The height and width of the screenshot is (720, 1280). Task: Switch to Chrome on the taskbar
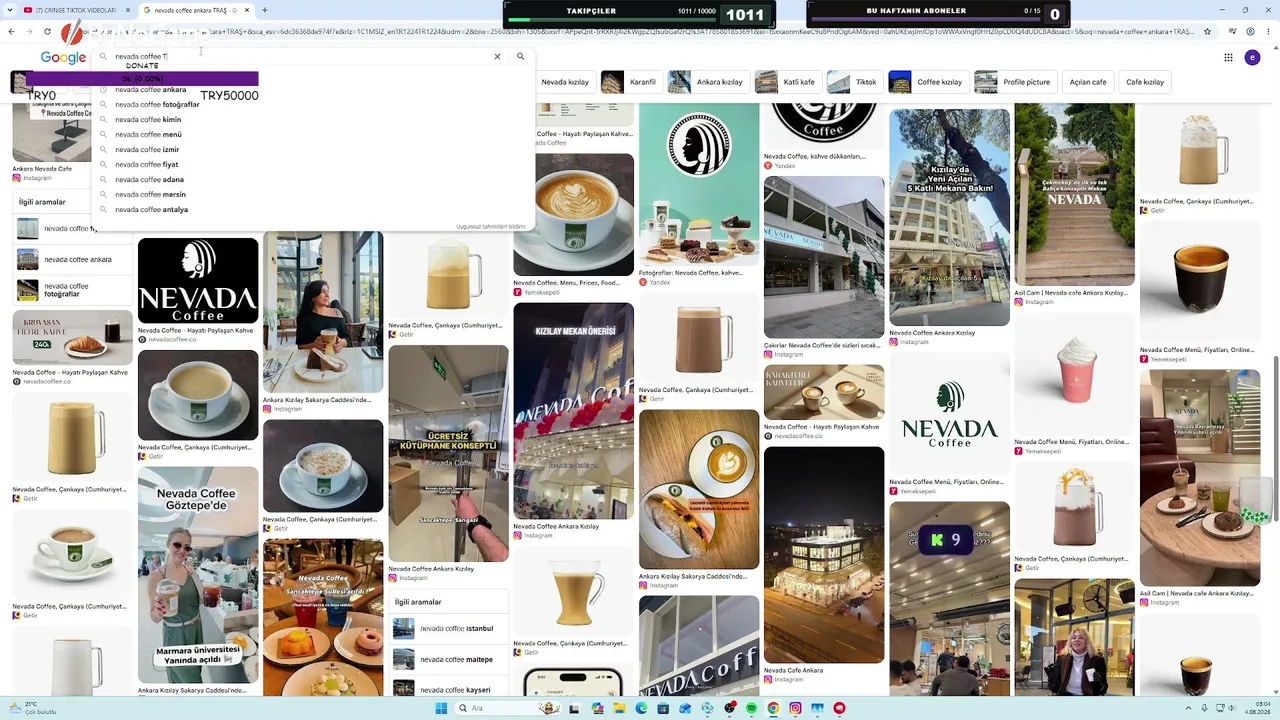coord(773,708)
